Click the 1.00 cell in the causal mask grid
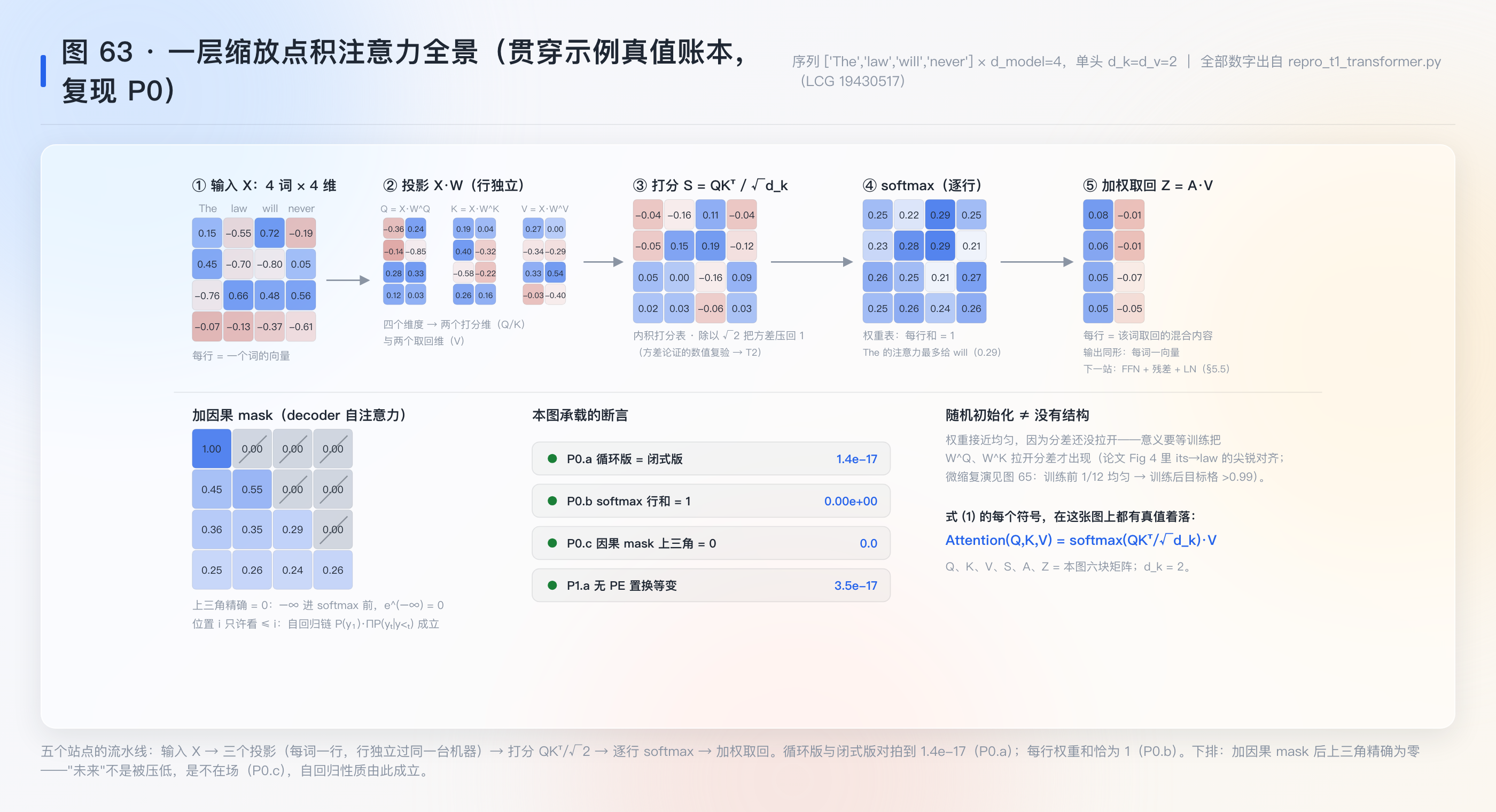The image size is (1496, 812). click(212, 448)
